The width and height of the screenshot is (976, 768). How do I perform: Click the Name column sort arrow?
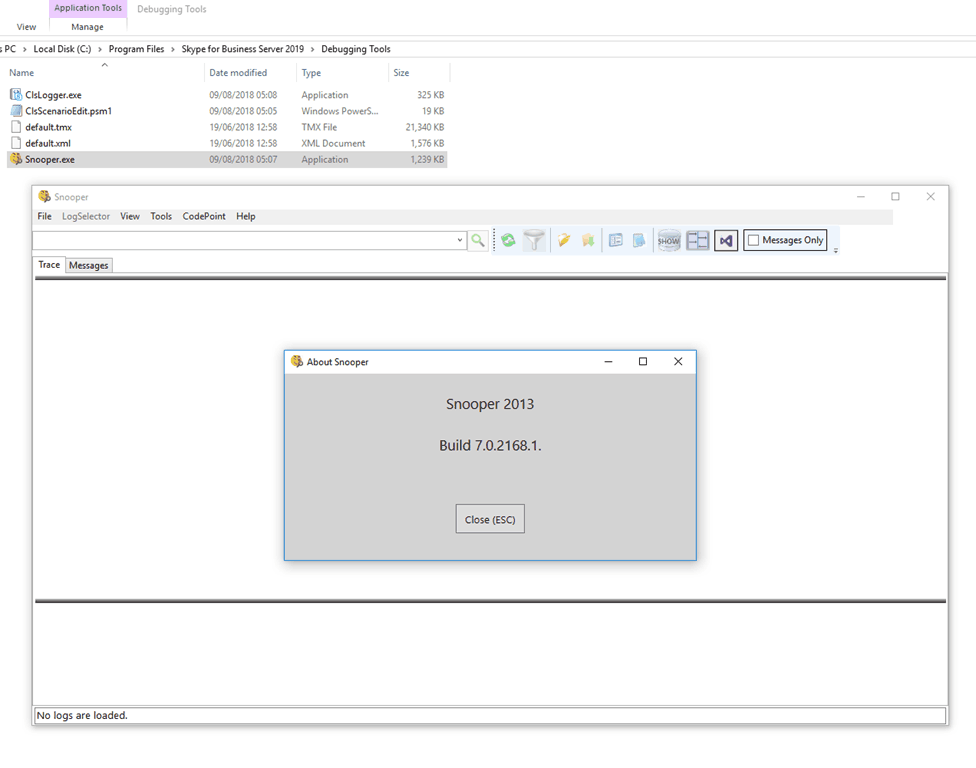click(x=105, y=65)
